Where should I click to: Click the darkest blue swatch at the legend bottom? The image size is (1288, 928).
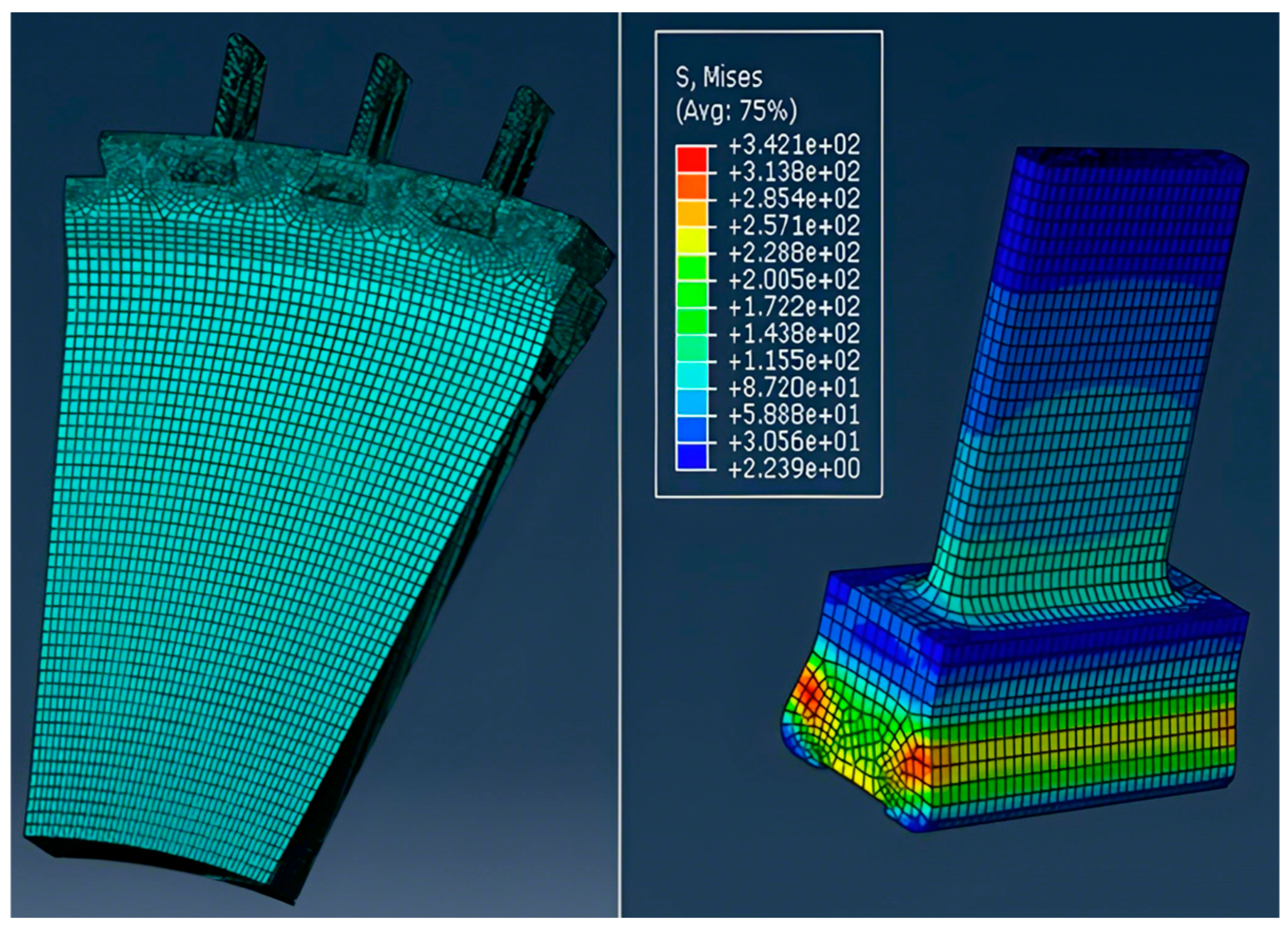[691, 455]
